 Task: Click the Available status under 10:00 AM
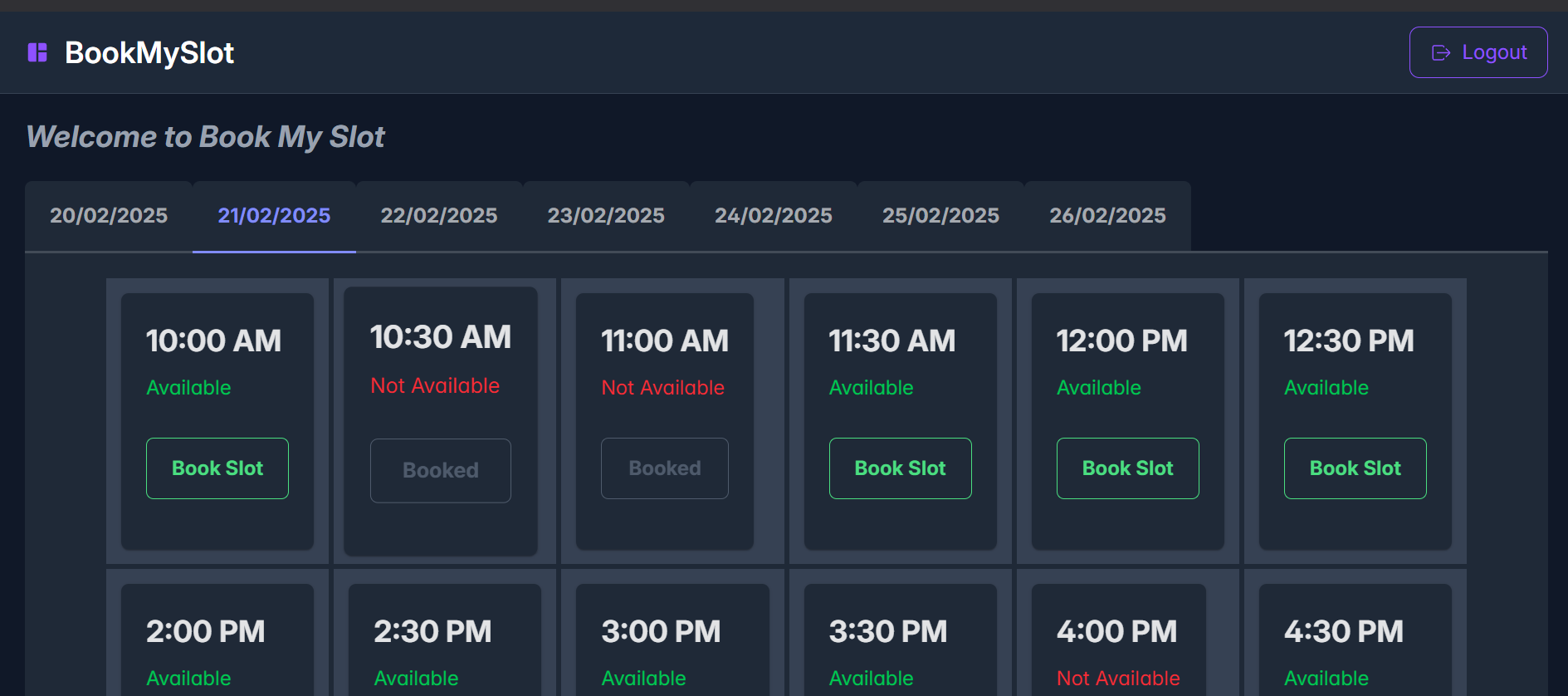pos(188,388)
